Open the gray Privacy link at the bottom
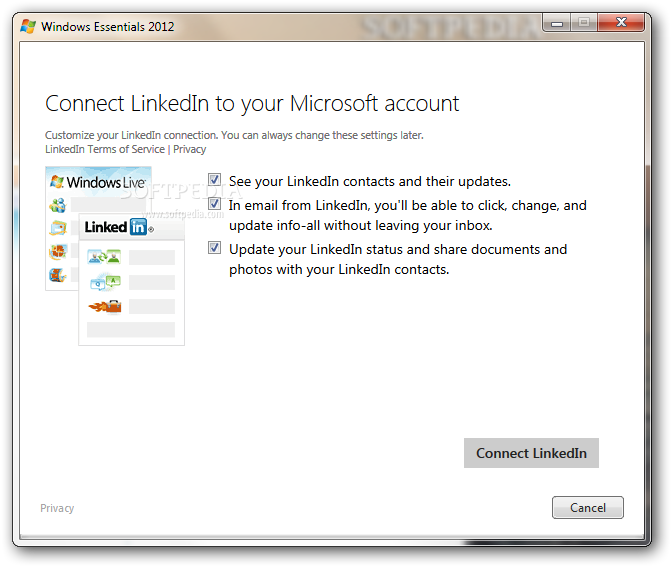 point(57,508)
